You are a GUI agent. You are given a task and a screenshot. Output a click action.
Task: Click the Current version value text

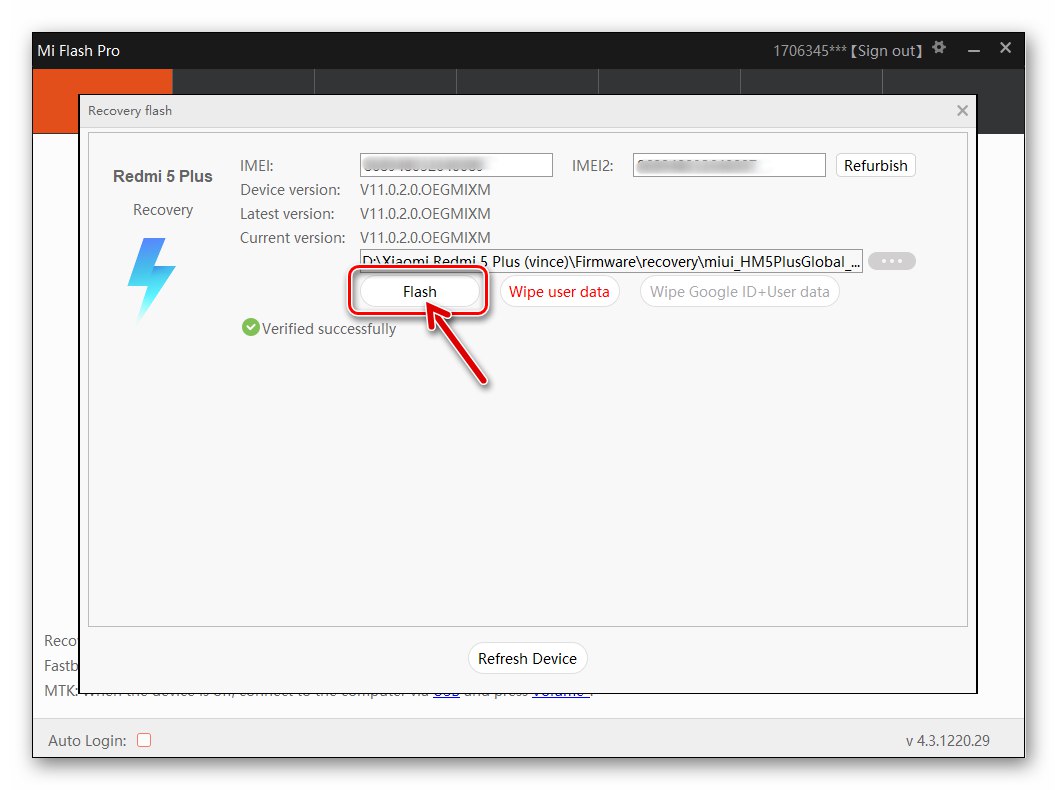425,237
